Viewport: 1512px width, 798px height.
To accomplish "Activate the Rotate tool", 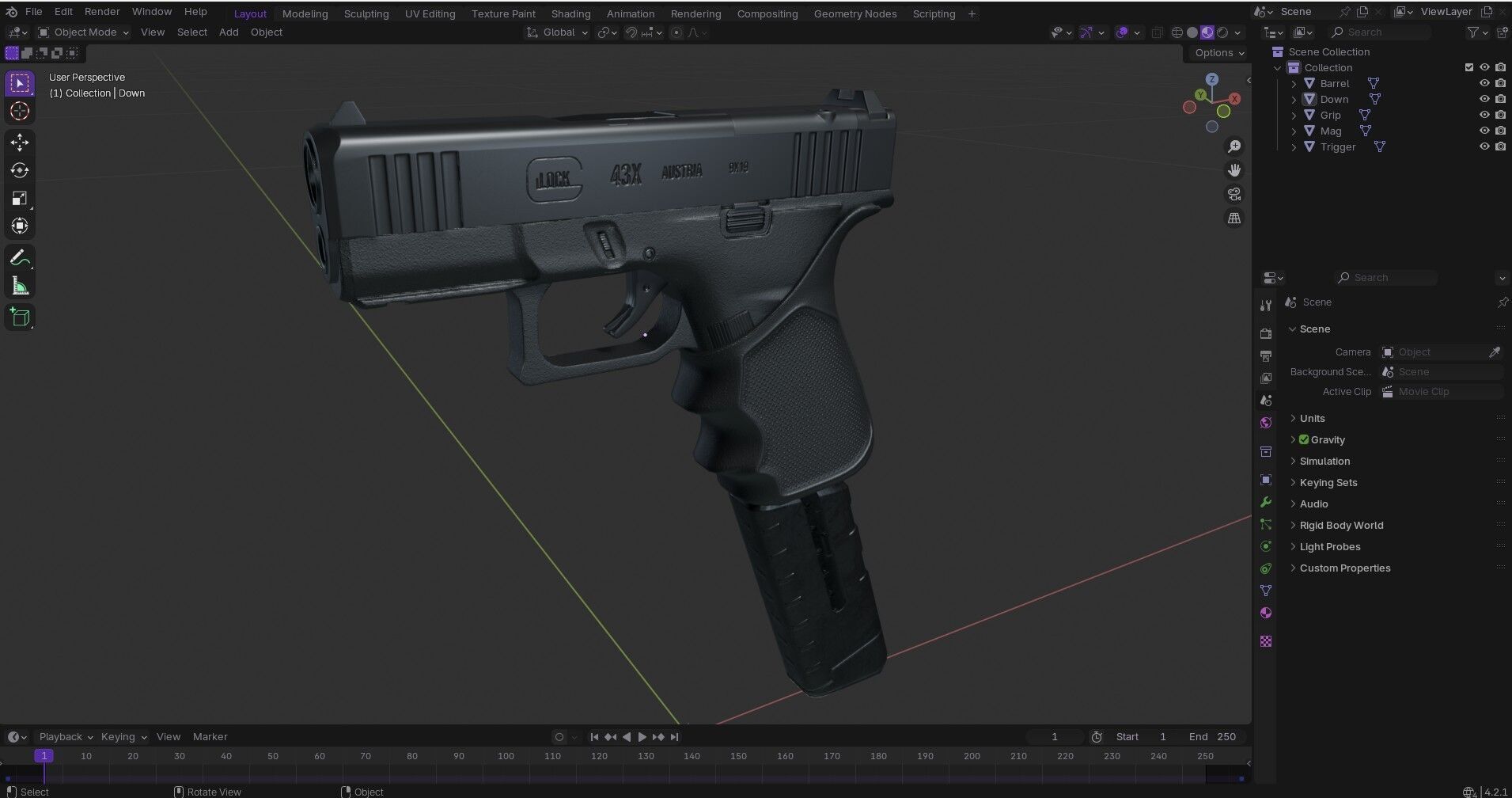I will coord(20,170).
